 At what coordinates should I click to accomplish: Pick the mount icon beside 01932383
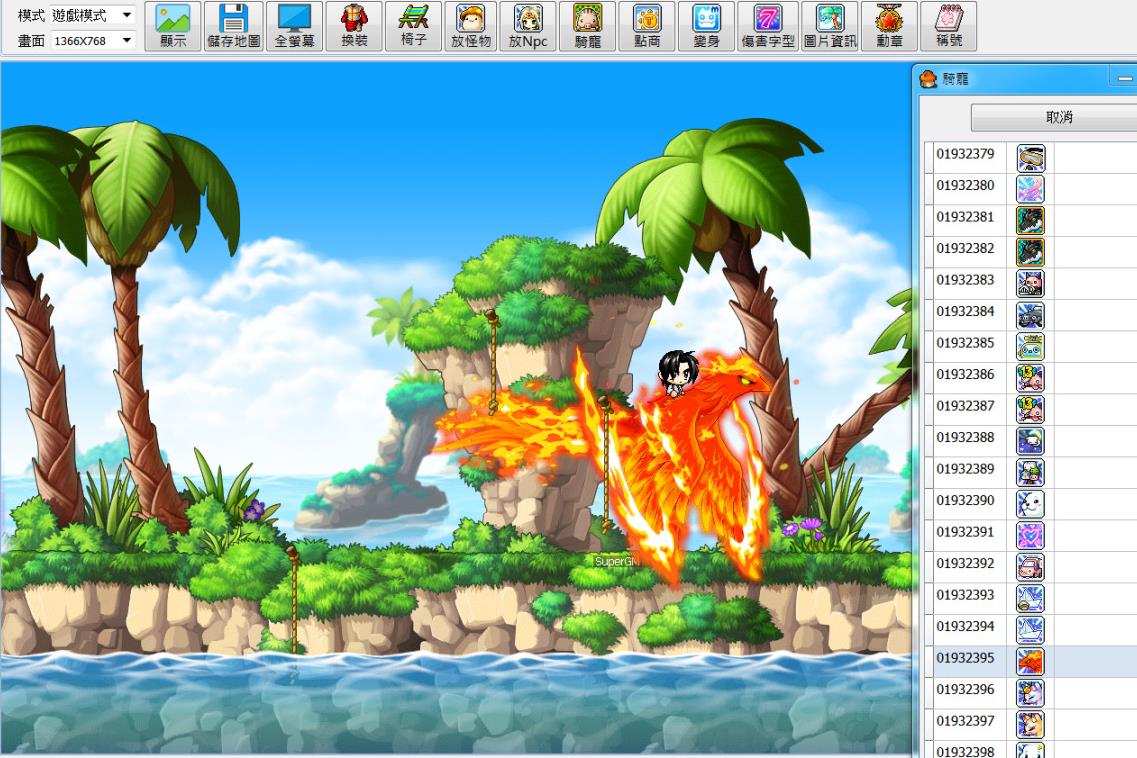point(1030,284)
